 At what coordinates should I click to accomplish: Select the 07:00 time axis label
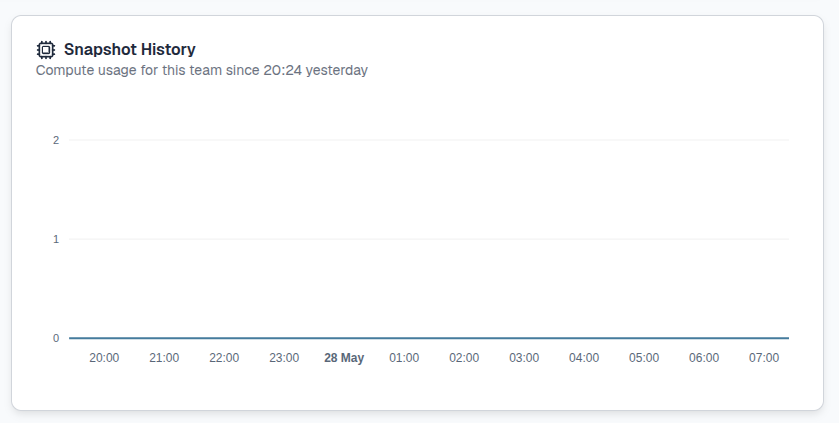[764, 358]
